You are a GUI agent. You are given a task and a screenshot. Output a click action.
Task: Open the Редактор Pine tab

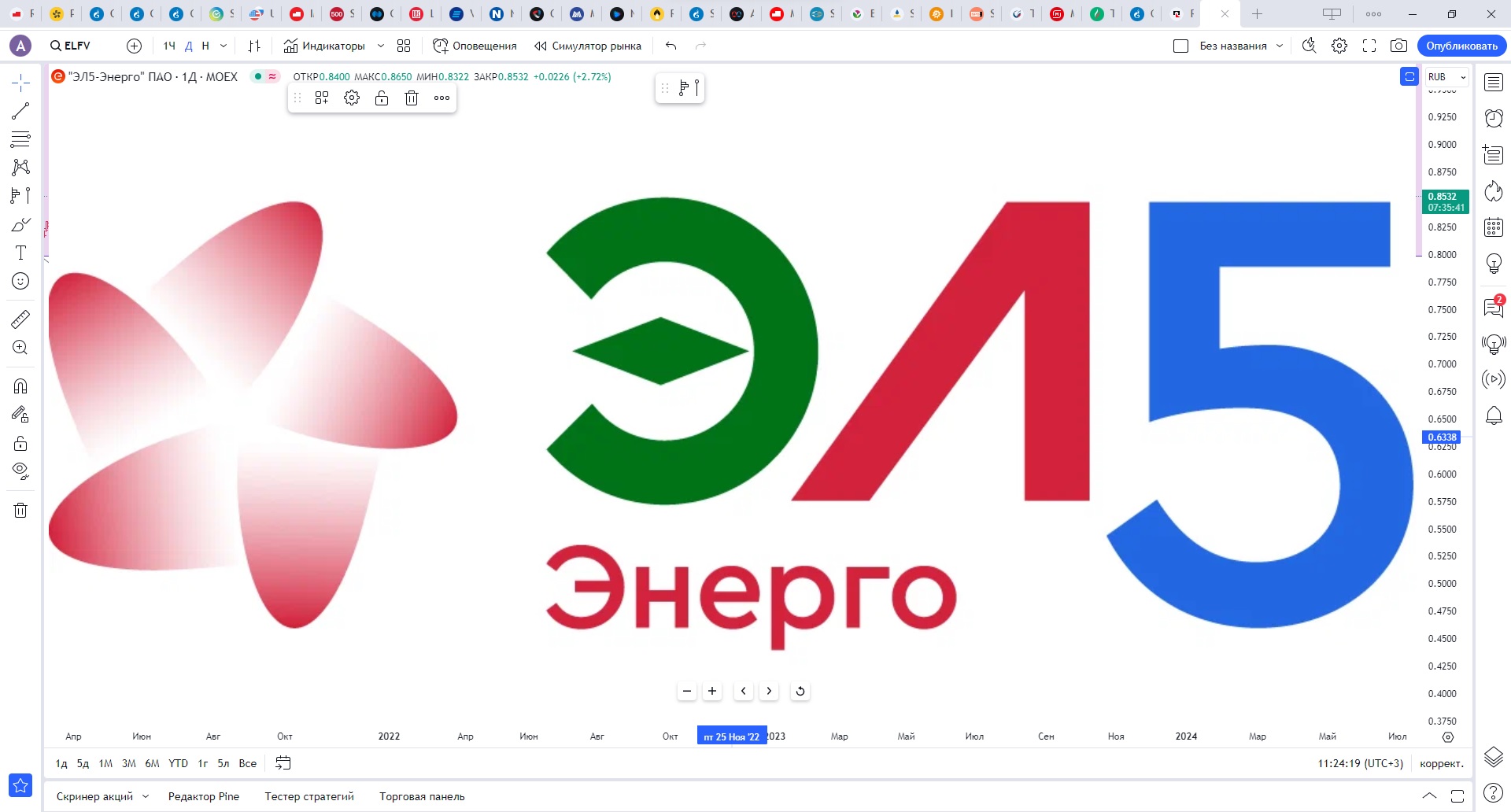point(204,796)
